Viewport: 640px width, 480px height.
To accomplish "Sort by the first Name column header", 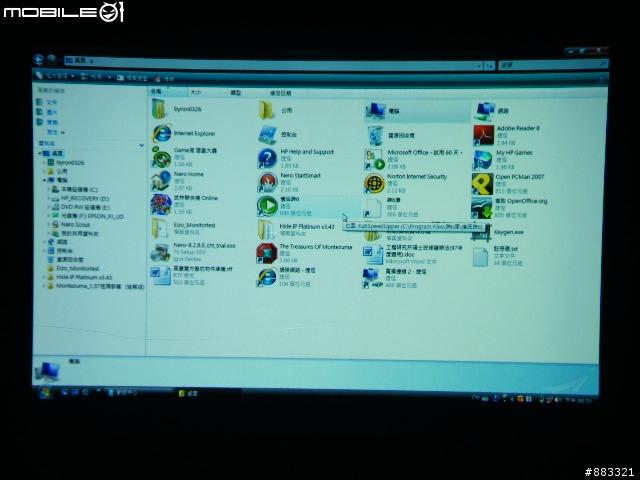I will (168, 92).
